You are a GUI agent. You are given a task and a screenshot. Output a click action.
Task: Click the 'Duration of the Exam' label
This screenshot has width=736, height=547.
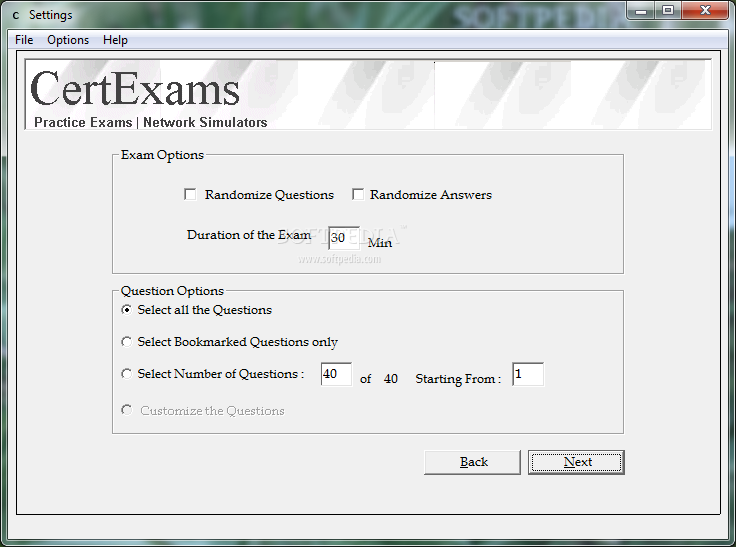[x=249, y=235]
